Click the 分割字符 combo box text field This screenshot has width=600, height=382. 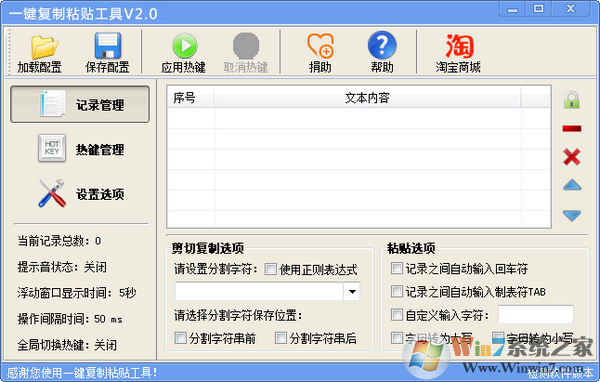[259, 292]
